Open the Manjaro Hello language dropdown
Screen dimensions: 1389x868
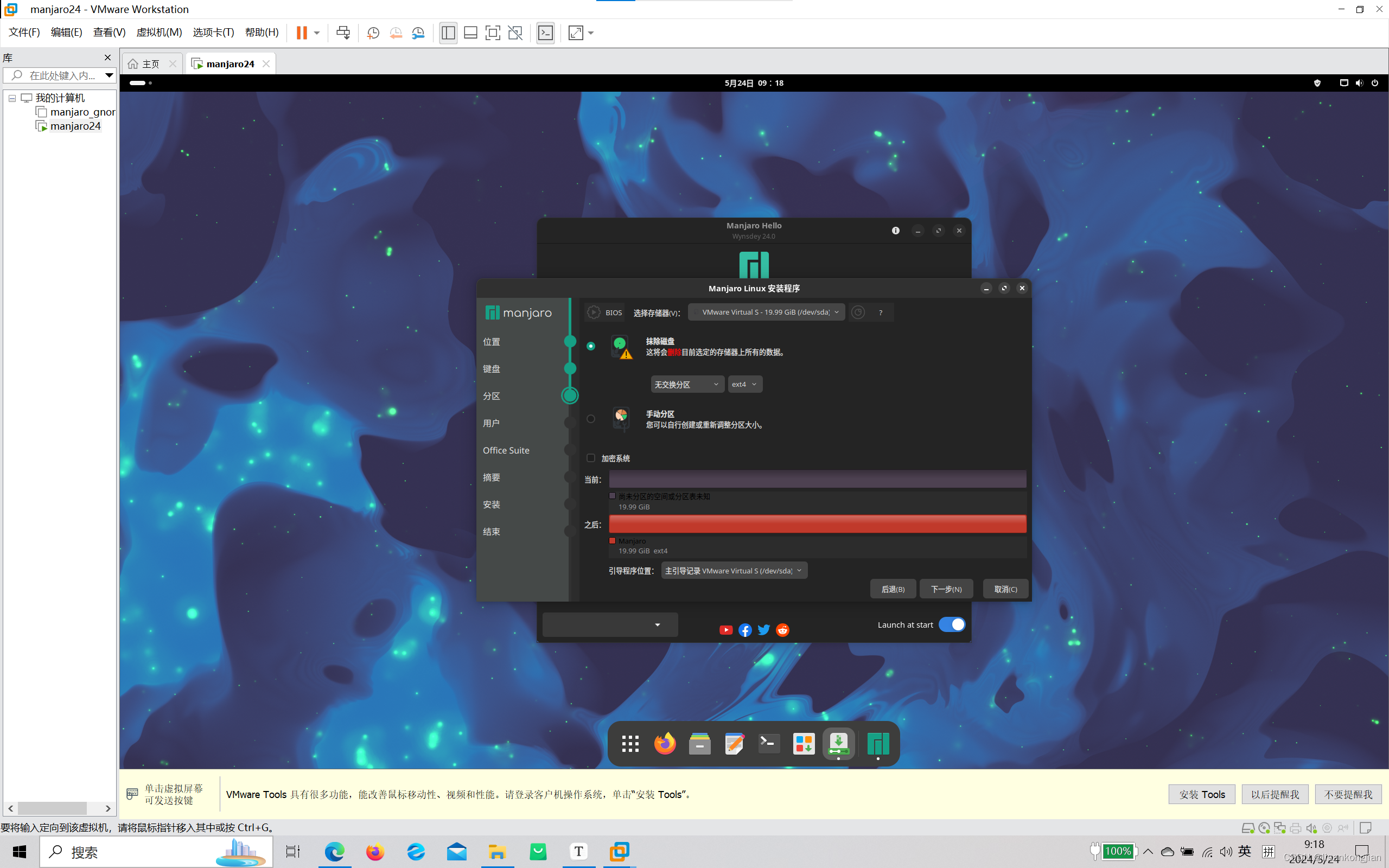point(610,624)
